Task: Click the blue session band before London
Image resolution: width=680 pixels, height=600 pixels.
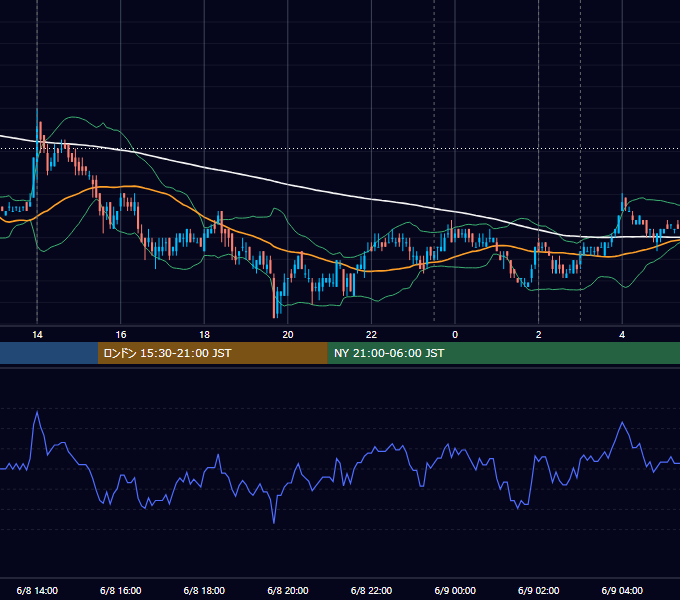Action: click(x=49, y=353)
